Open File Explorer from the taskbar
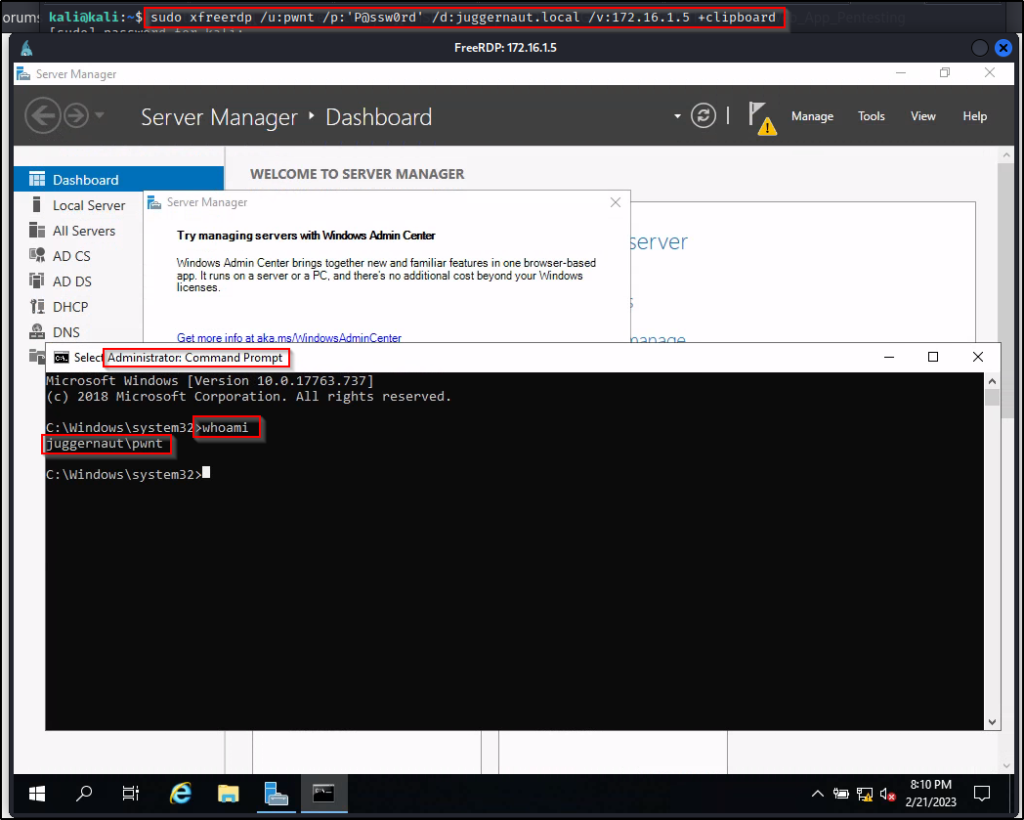The height and width of the screenshot is (820, 1024). pyautogui.click(x=229, y=794)
